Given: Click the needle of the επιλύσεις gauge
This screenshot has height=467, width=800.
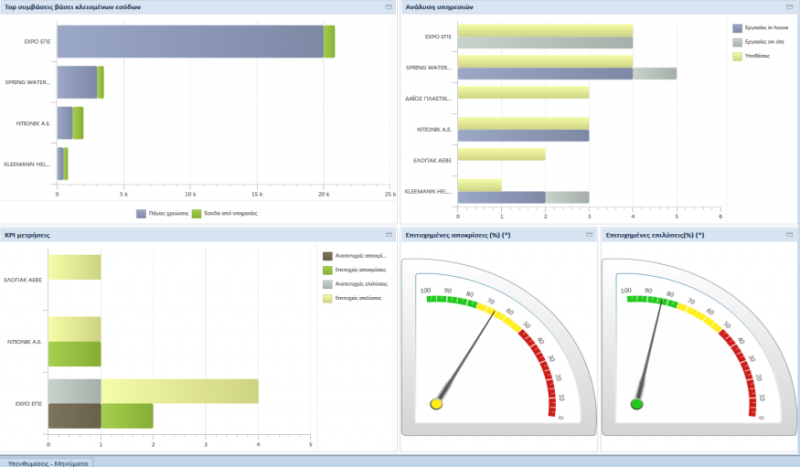Looking at the screenshot, I should coord(649,352).
